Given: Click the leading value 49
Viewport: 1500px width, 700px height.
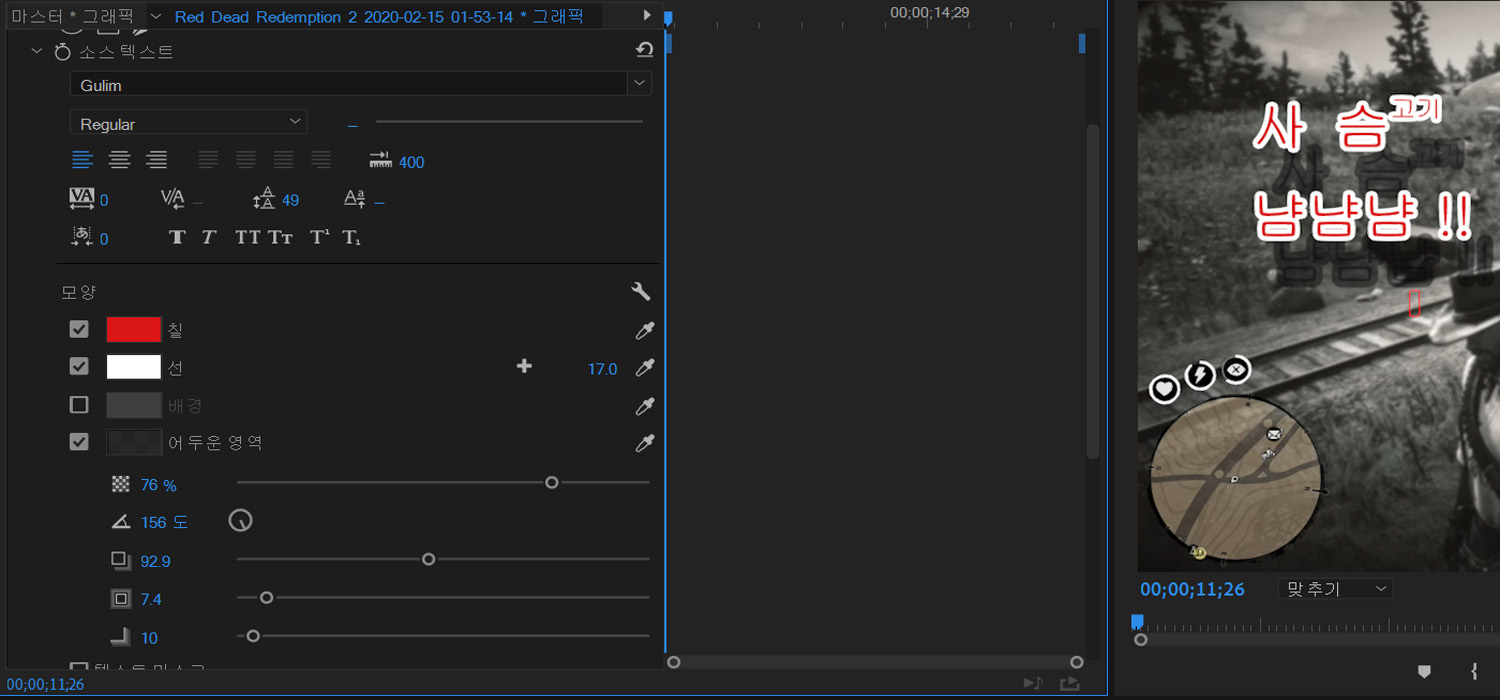Looking at the screenshot, I should [290, 200].
